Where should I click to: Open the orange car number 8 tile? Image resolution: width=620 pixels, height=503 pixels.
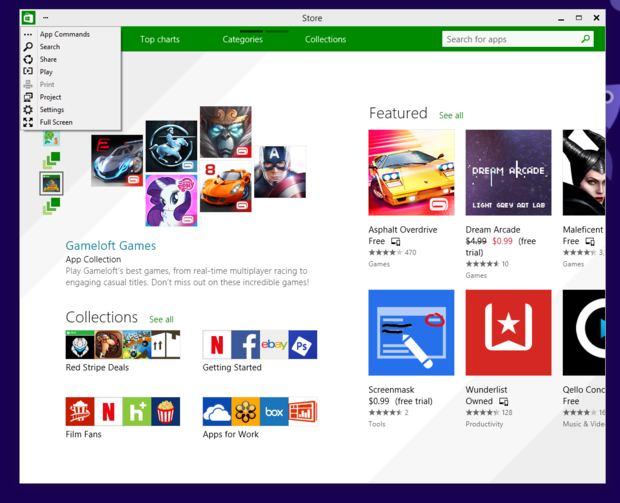225,186
